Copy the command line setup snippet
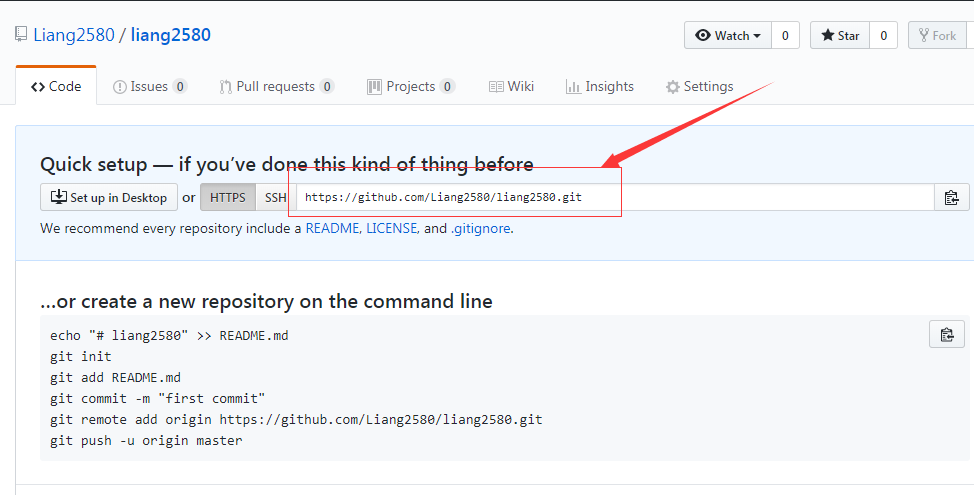The width and height of the screenshot is (974, 495). (947, 334)
